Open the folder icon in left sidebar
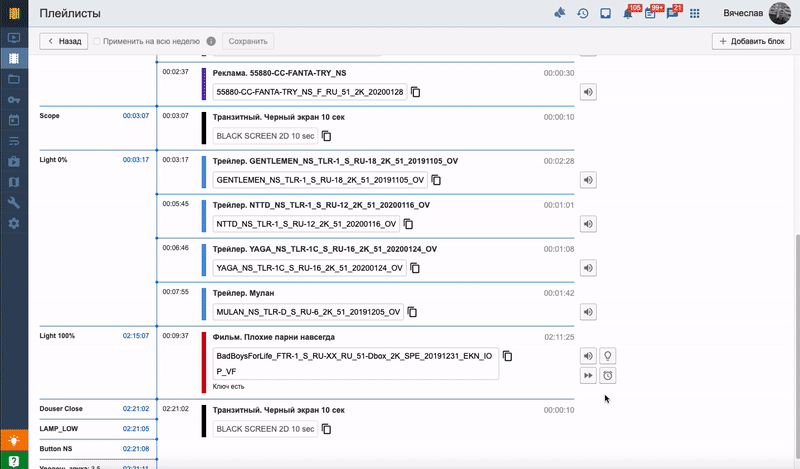Image resolution: width=800 pixels, height=469 pixels. coord(14,79)
